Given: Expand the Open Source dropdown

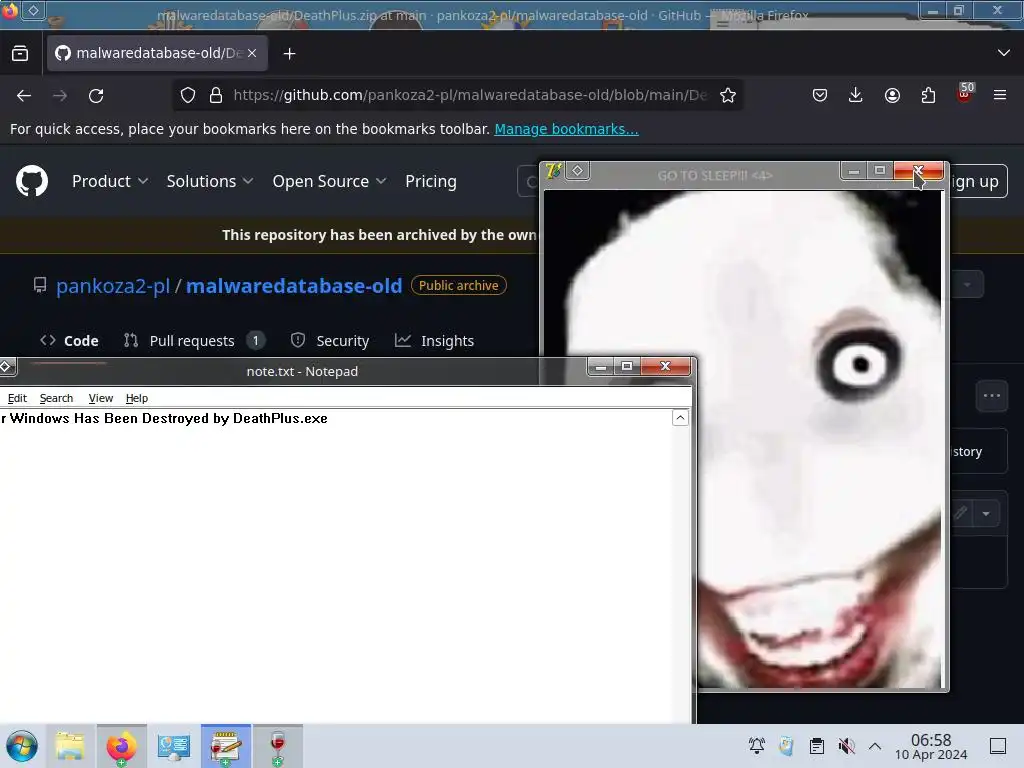Looking at the screenshot, I should (x=329, y=181).
